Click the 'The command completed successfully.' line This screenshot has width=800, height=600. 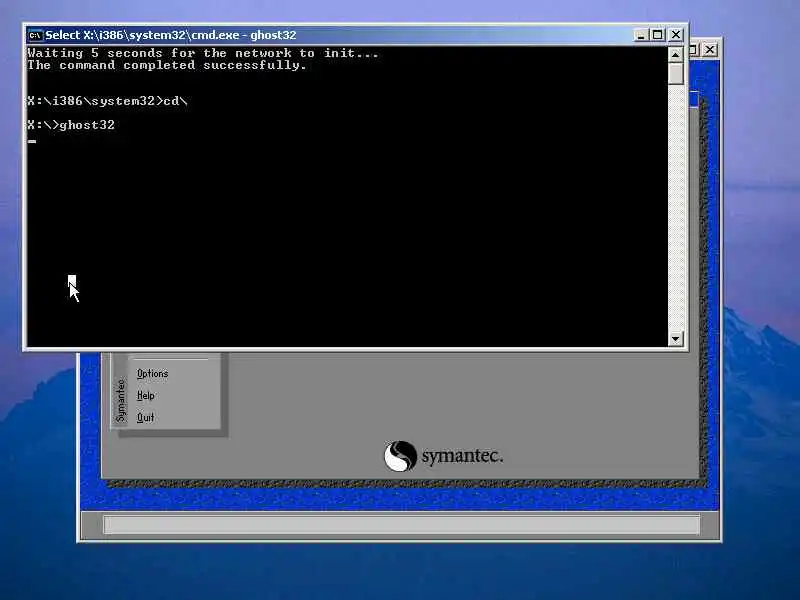pyautogui.click(x=167, y=65)
